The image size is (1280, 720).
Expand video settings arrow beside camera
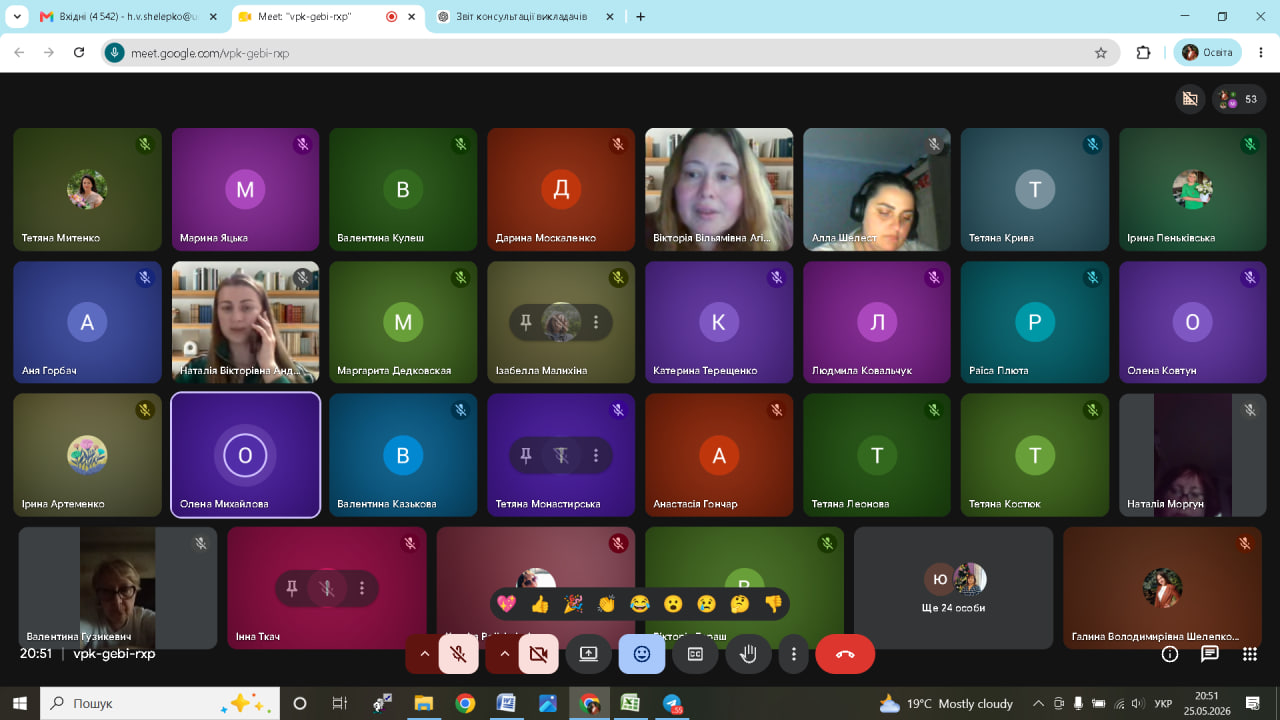(x=504, y=654)
